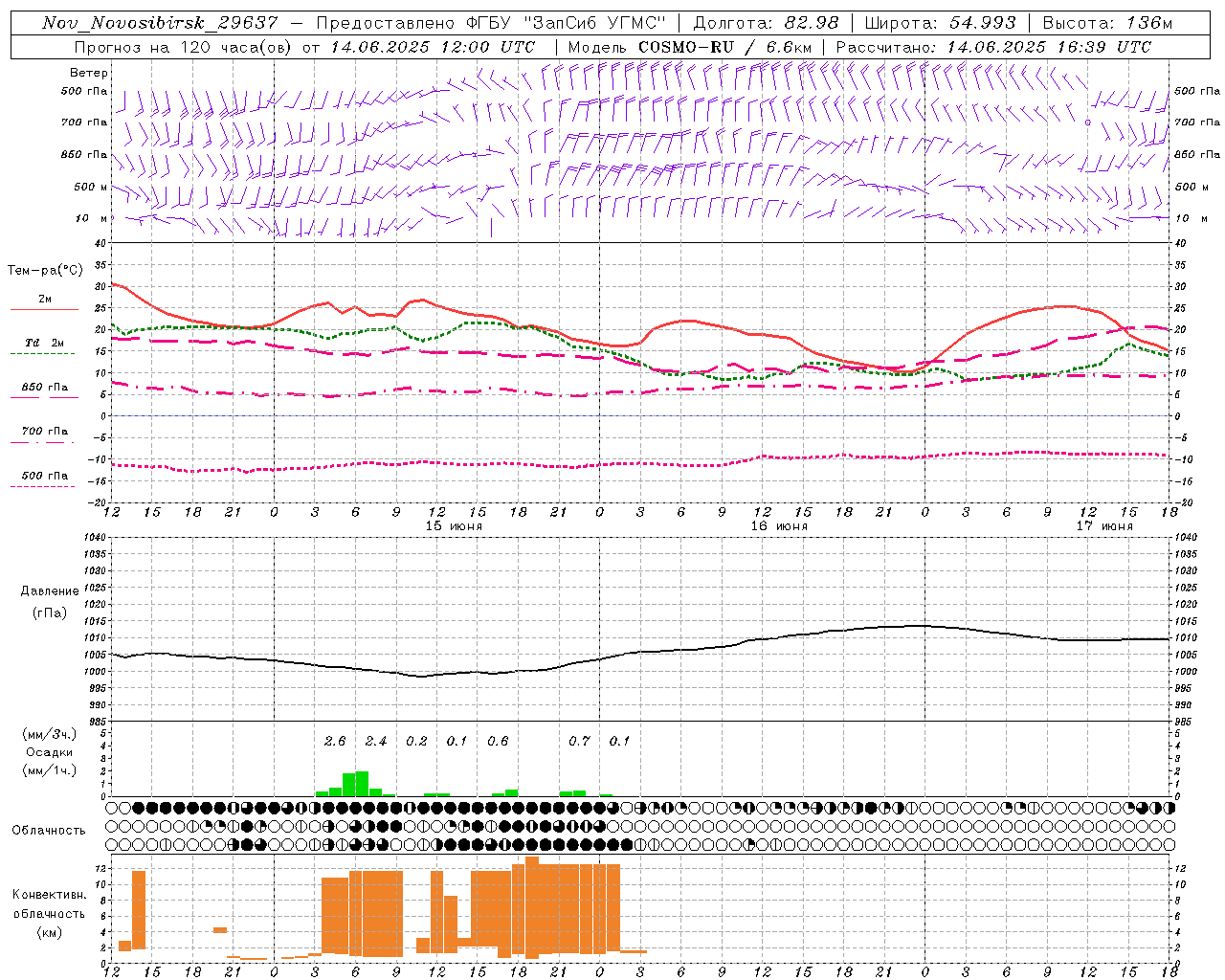Click the 2.6 precipitation total value
Viewport: 1225px width, 980px height.
pos(335,741)
